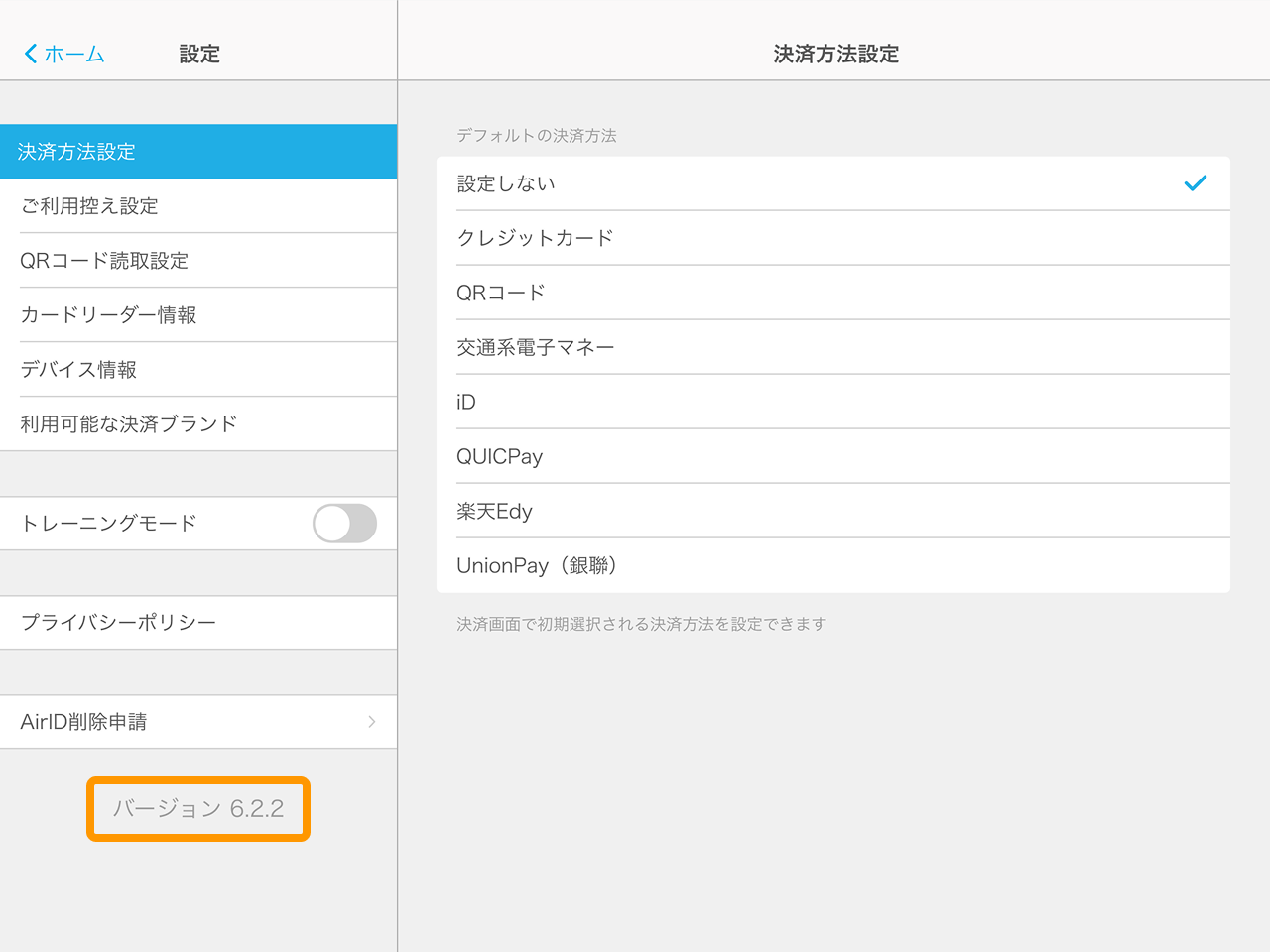This screenshot has height=952, width=1270.
Task: Select 設定しない as default payment
Action: tap(833, 183)
